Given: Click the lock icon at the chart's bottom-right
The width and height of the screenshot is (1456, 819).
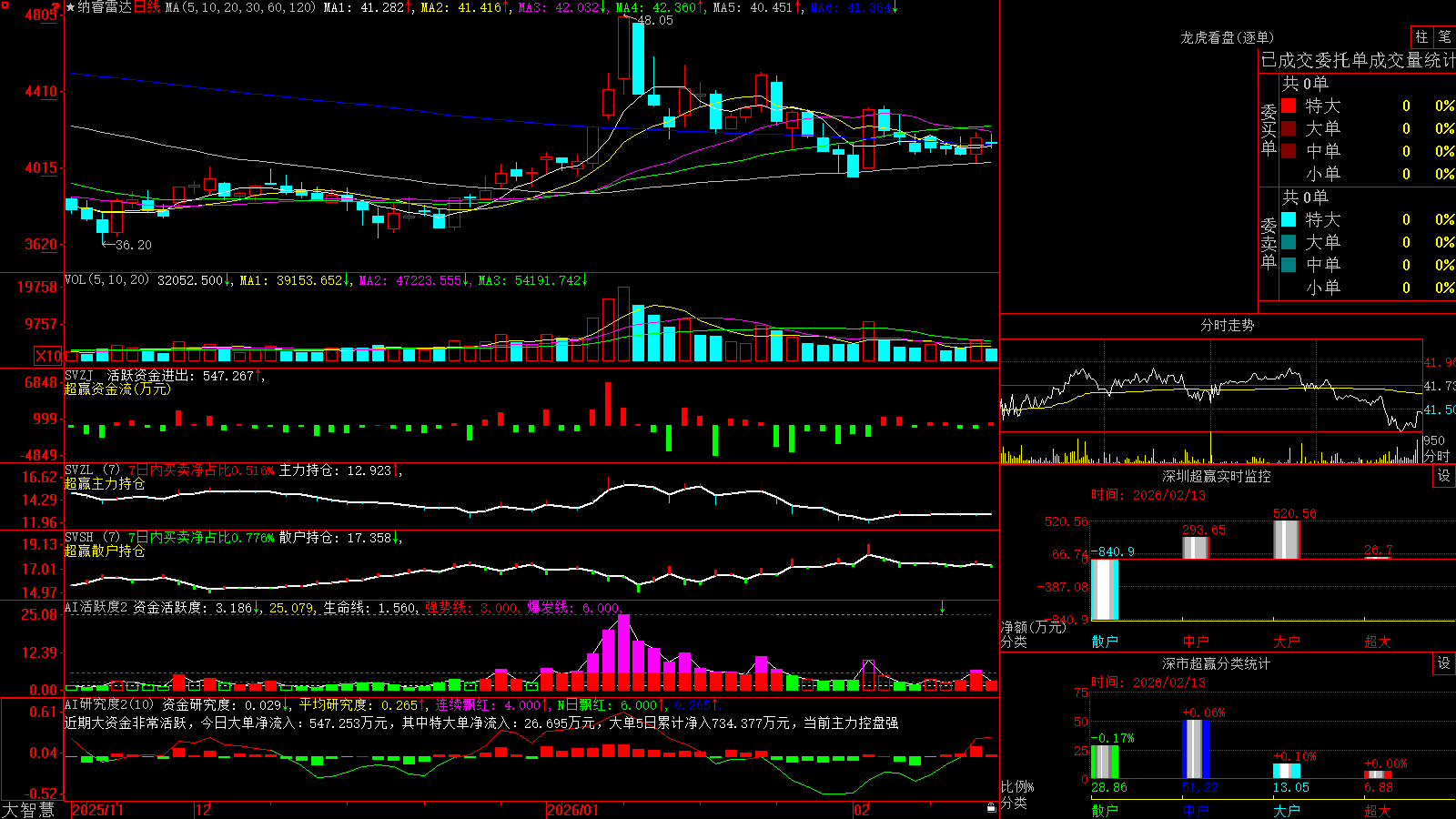Looking at the screenshot, I should (x=991, y=808).
